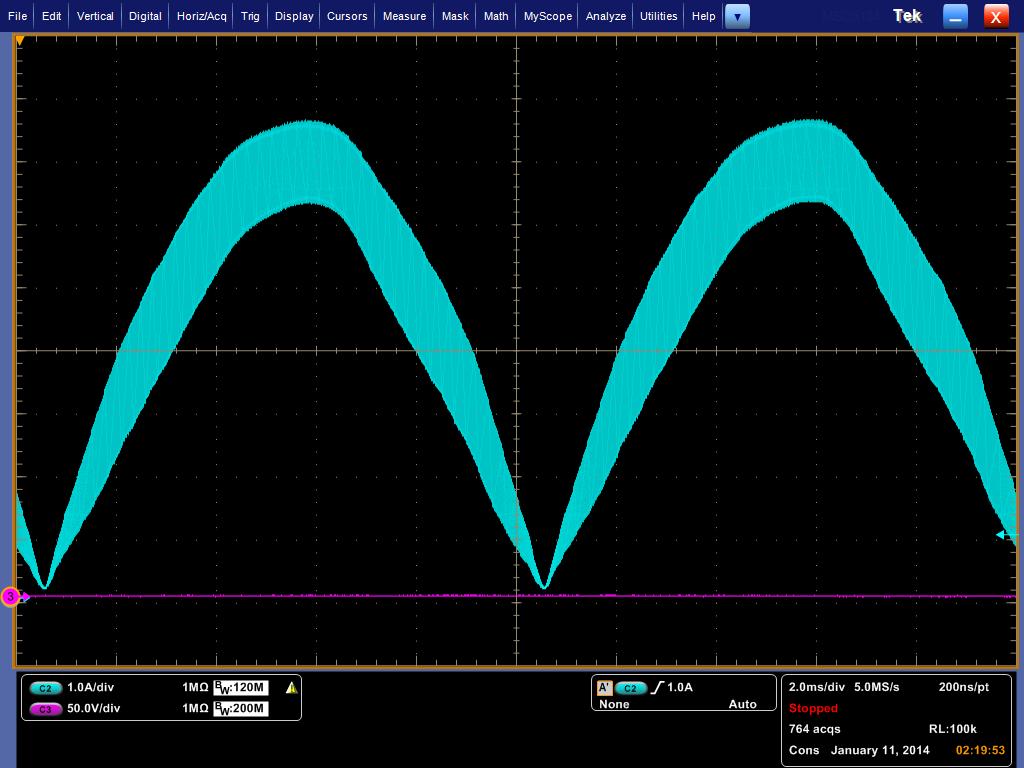
Task: Click the Stopped acquisition status text
Action: tap(813, 708)
